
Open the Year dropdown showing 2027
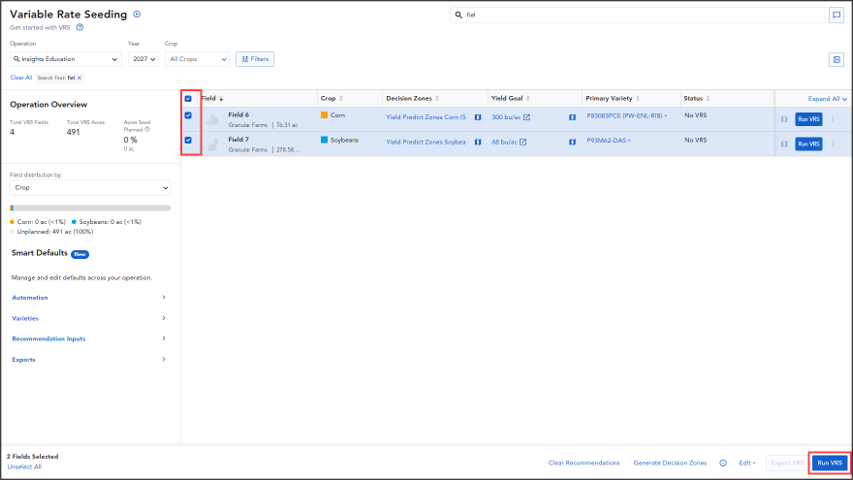point(143,59)
